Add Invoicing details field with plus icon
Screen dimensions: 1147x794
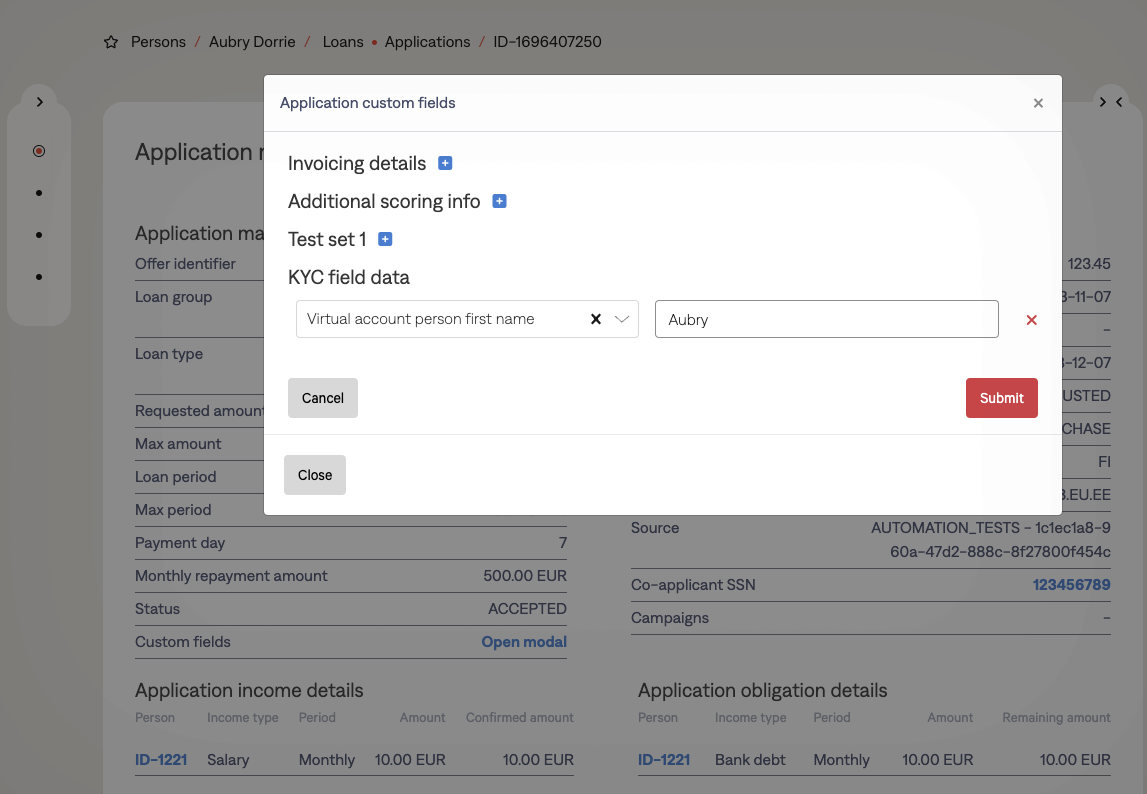click(x=445, y=163)
